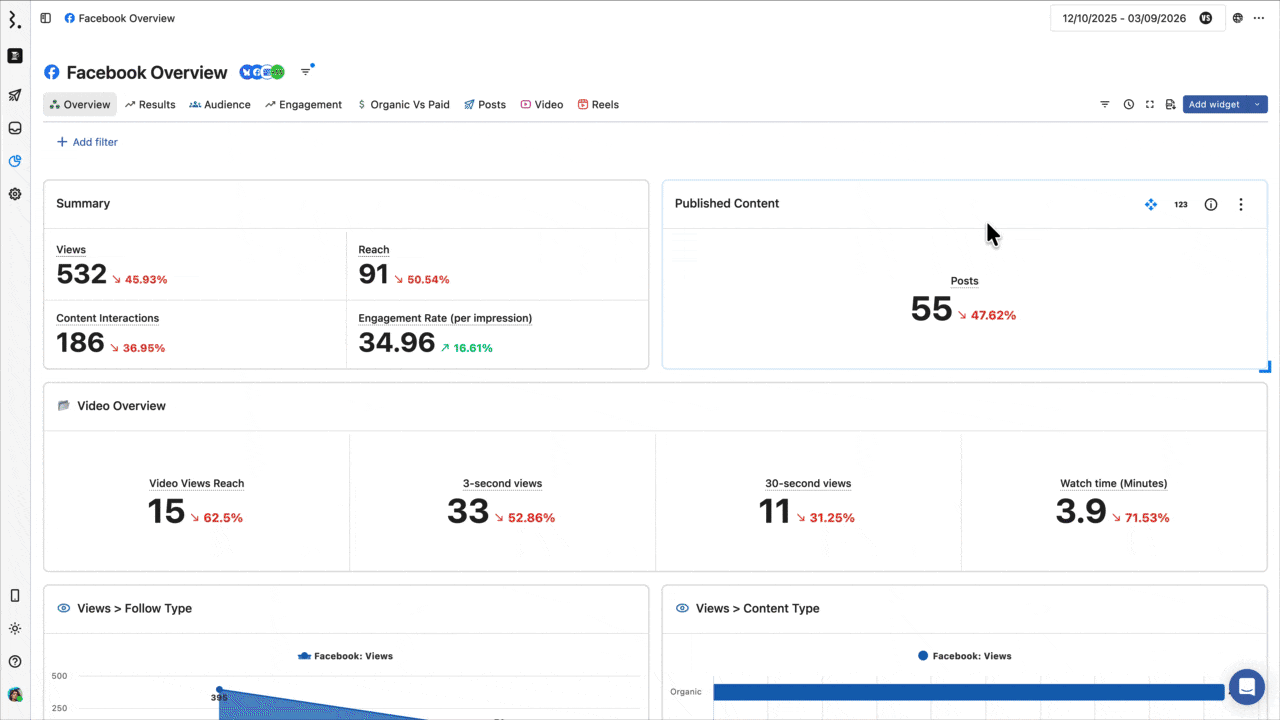Open Published Content three-dot menu

(x=1241, y=204)
